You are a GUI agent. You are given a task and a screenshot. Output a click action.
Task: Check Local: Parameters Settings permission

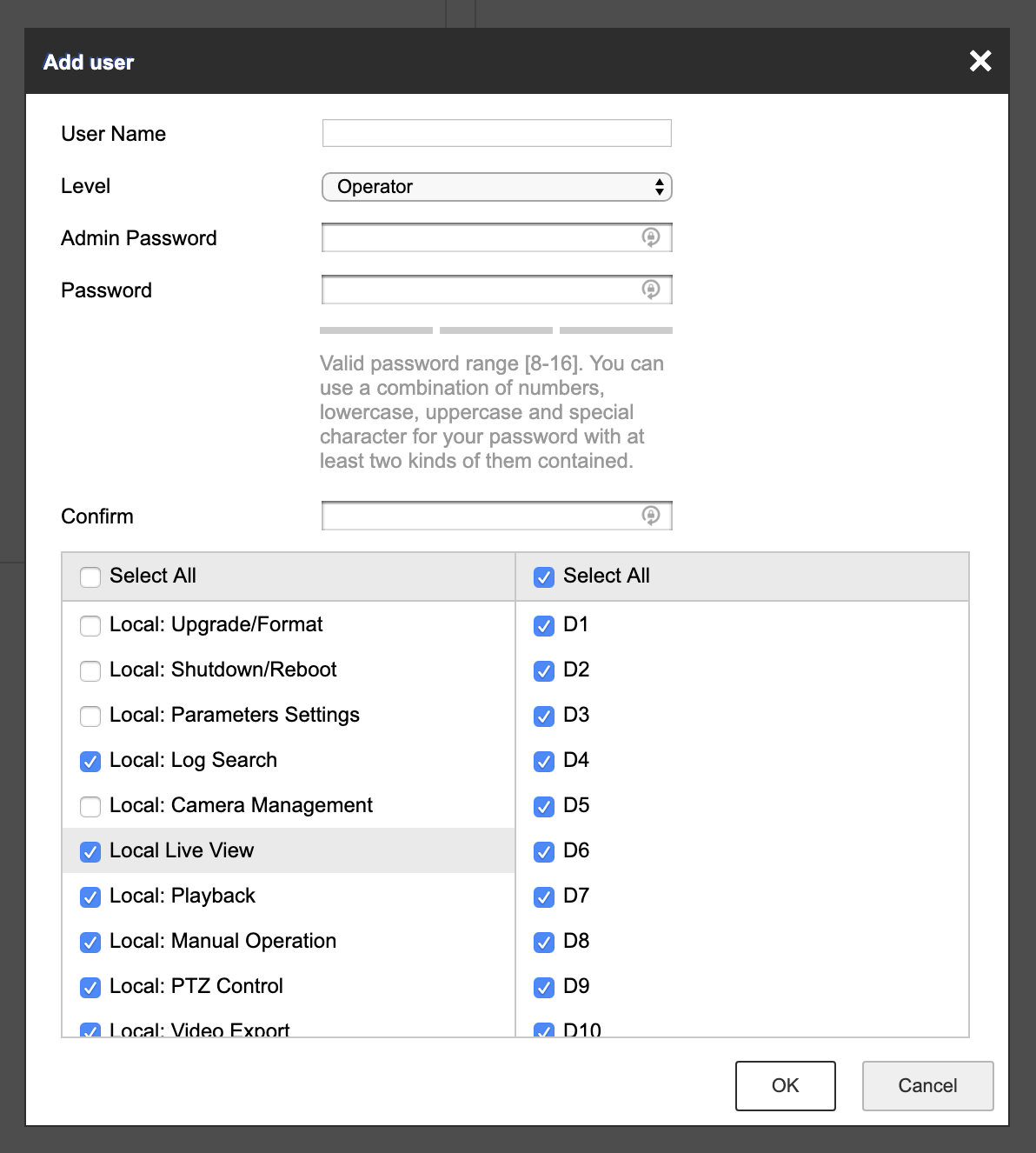tap(90, 716)
